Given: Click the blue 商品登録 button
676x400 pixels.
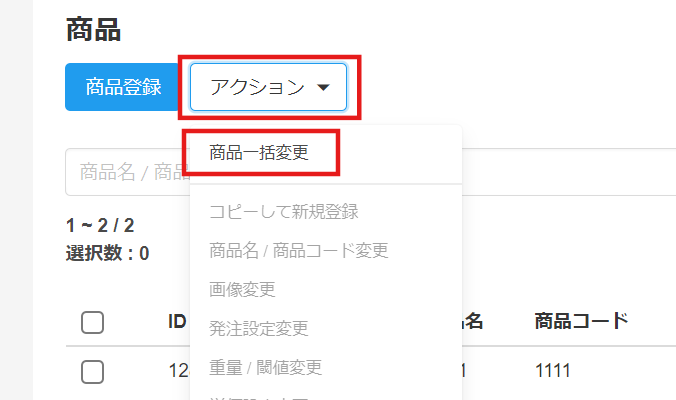Looking at the screenshot, I should tap(123, 87).
